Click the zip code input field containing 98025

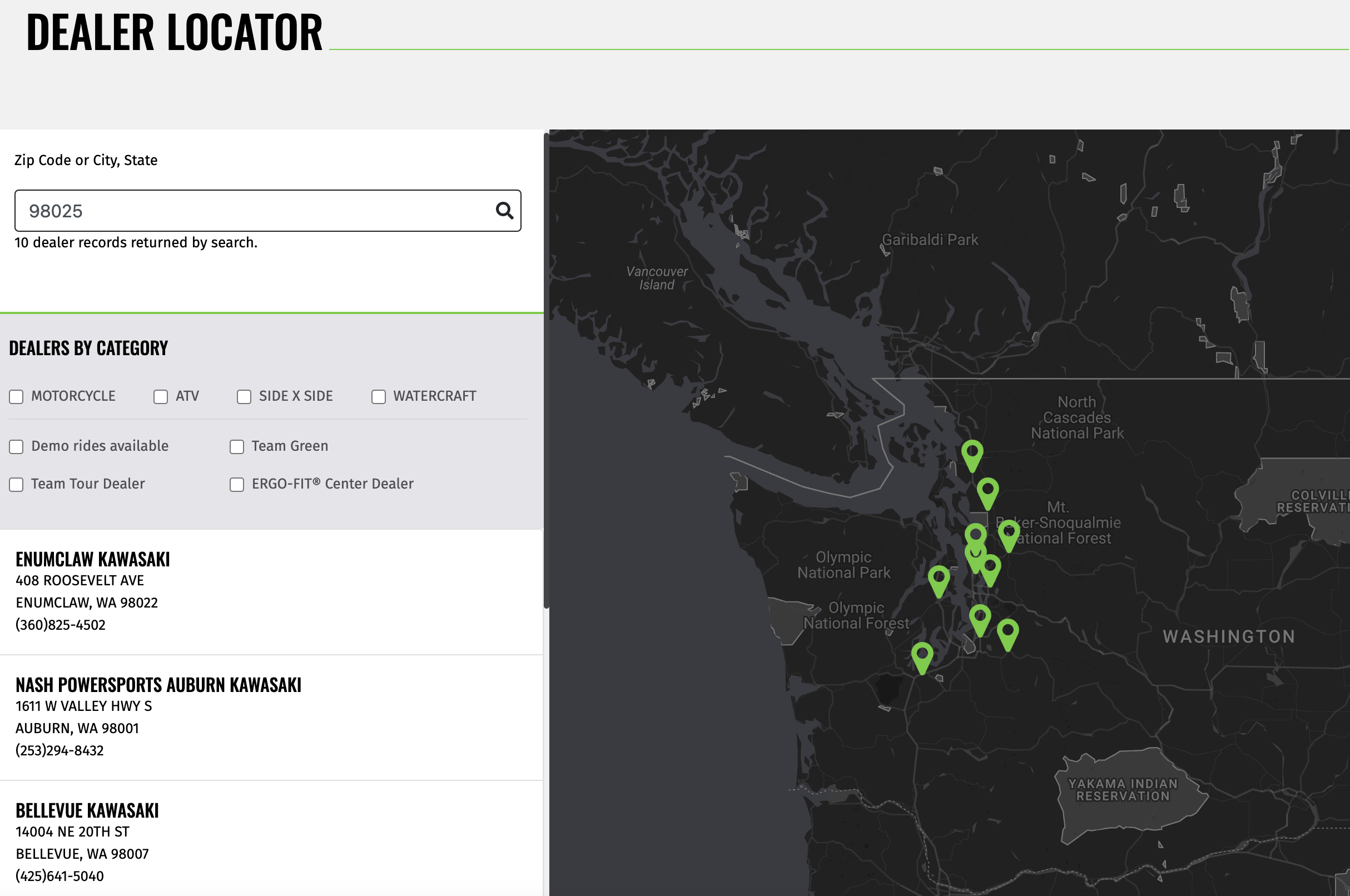(267, 211)
